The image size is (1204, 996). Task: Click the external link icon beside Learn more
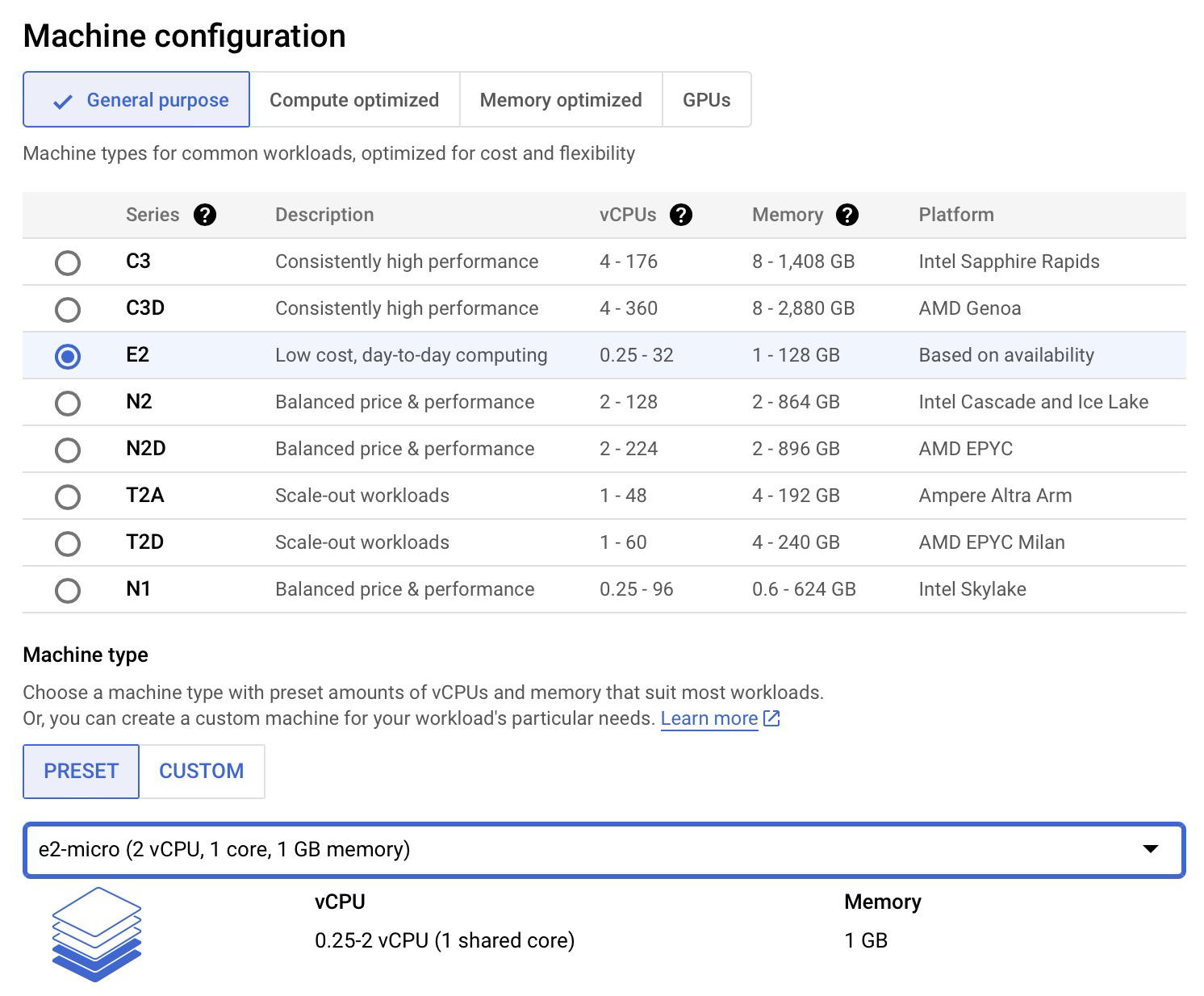771,718
